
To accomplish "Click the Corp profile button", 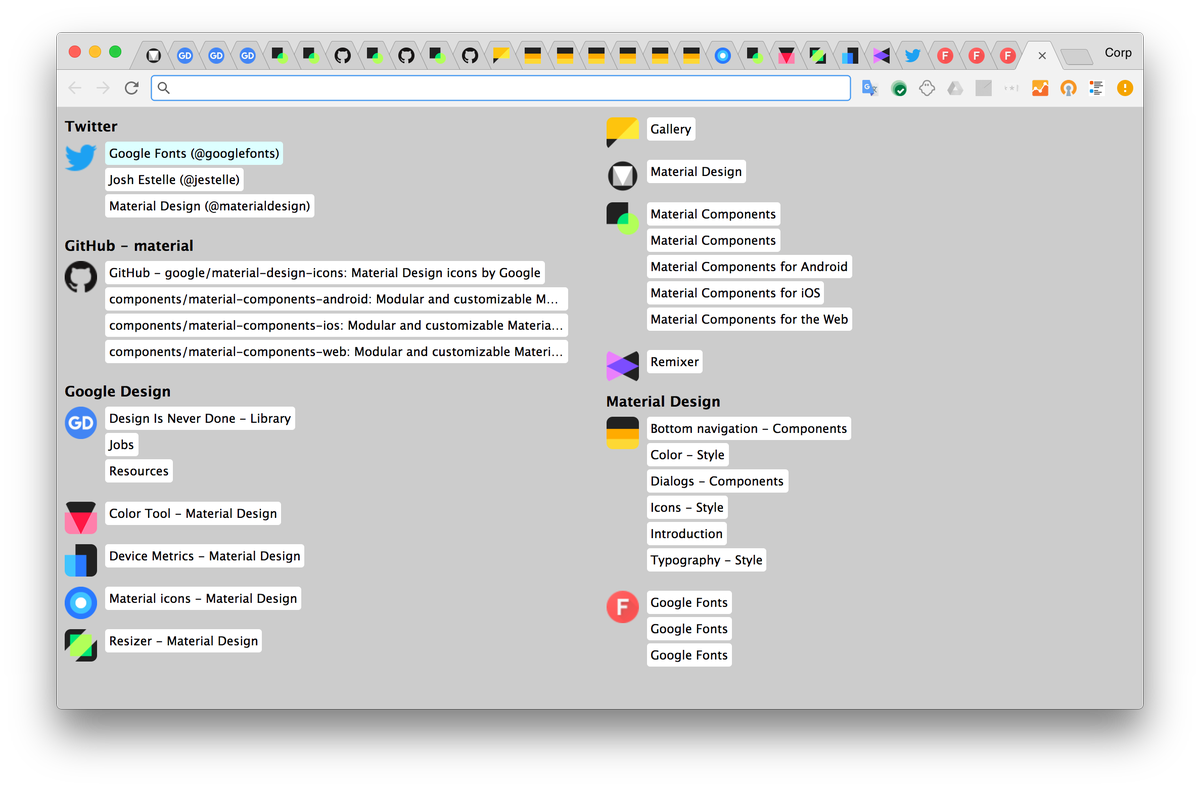I will point(1118,53).
